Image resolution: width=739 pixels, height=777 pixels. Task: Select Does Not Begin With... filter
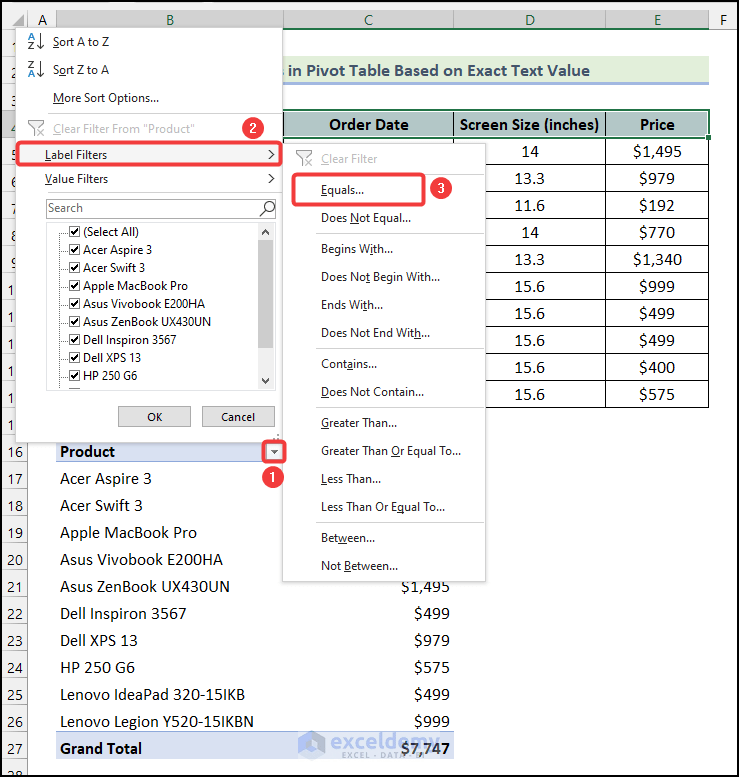click(380, 277)
